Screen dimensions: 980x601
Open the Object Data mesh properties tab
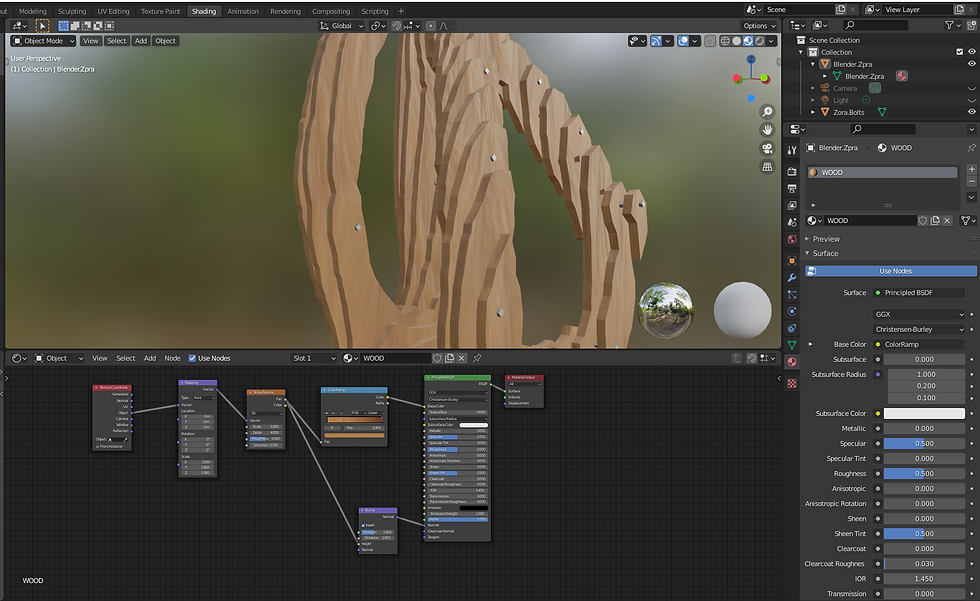[x=792, y=345]
